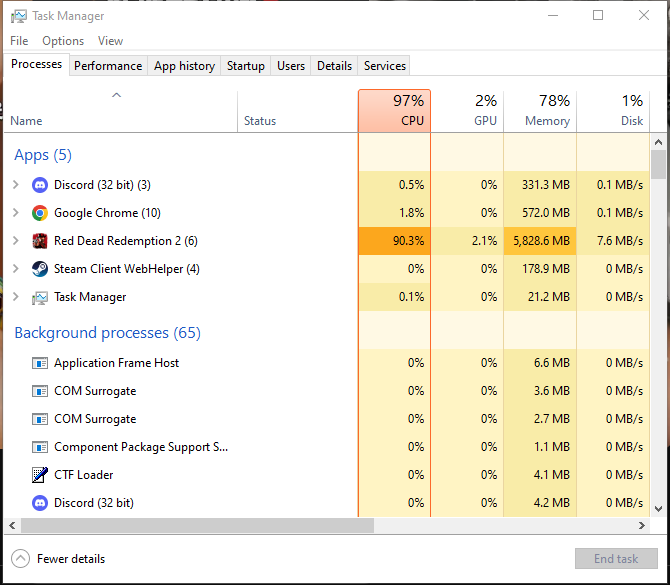Click the vertical scrollbar down arrow
Screen dimensions: 670x585
point(658,509)
